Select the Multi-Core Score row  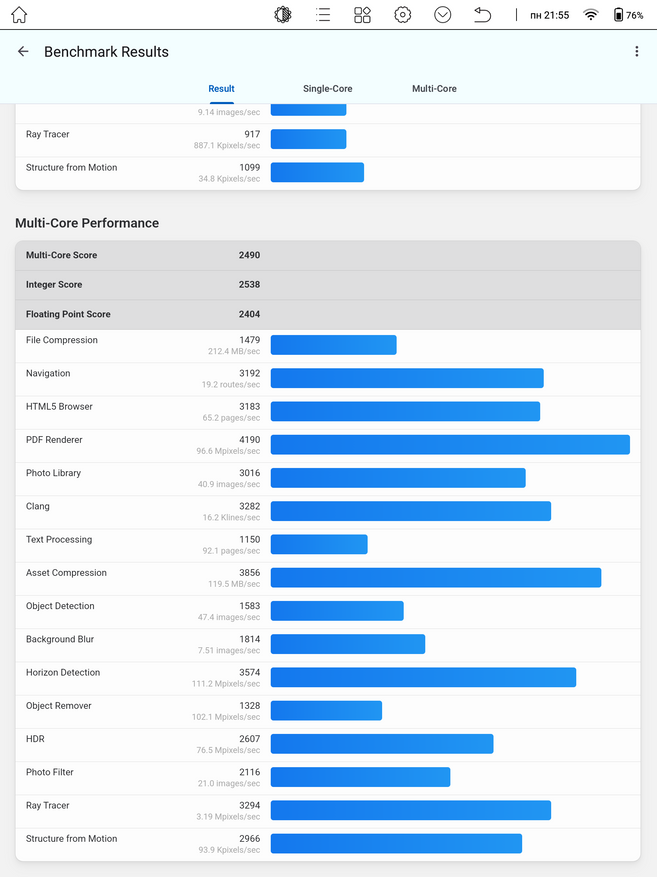pyautogui.click(x=328, y=255)
